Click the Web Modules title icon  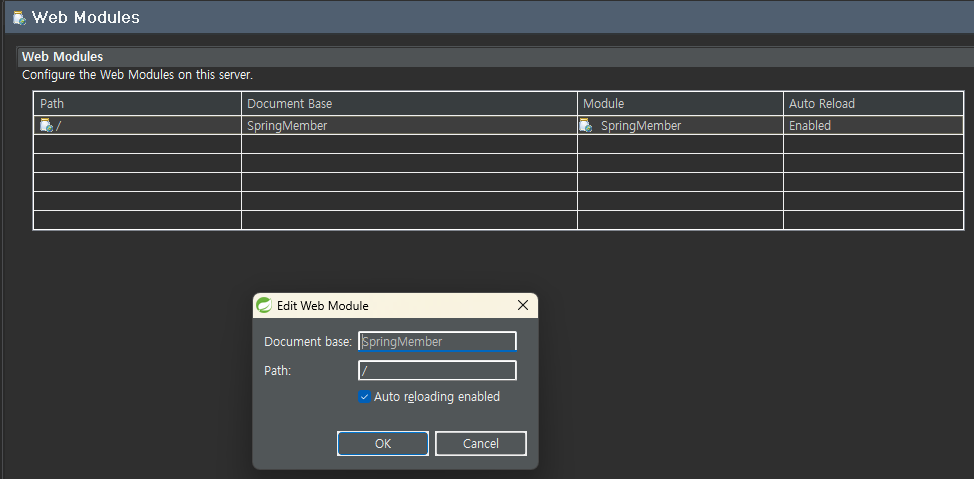[20, 18]
